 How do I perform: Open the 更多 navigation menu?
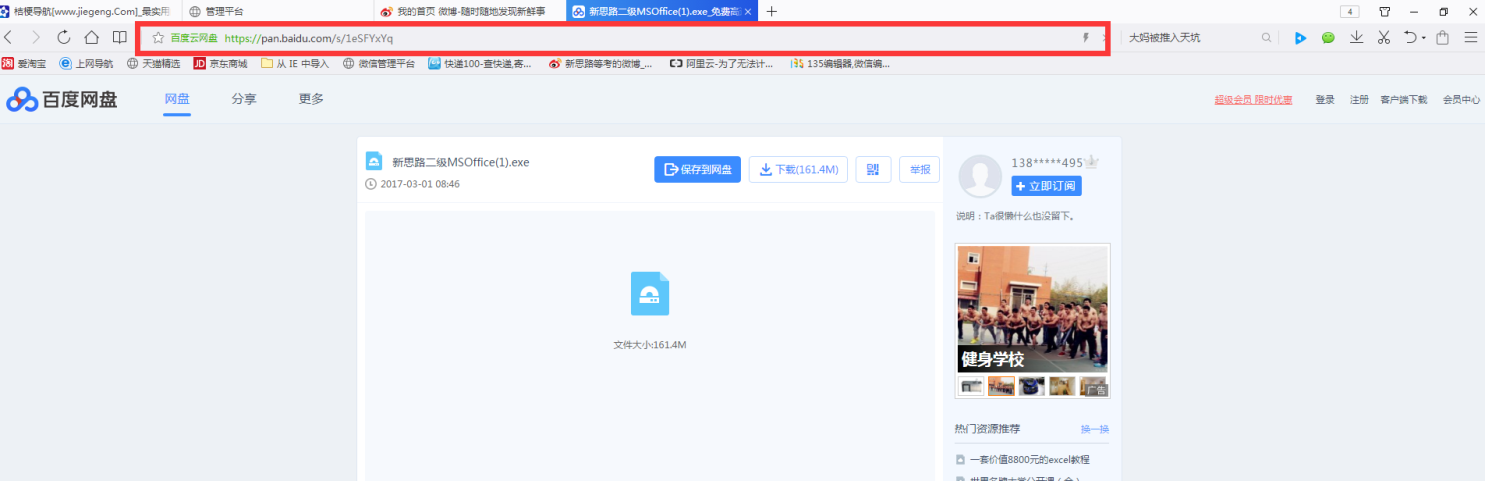pos(311,99)
